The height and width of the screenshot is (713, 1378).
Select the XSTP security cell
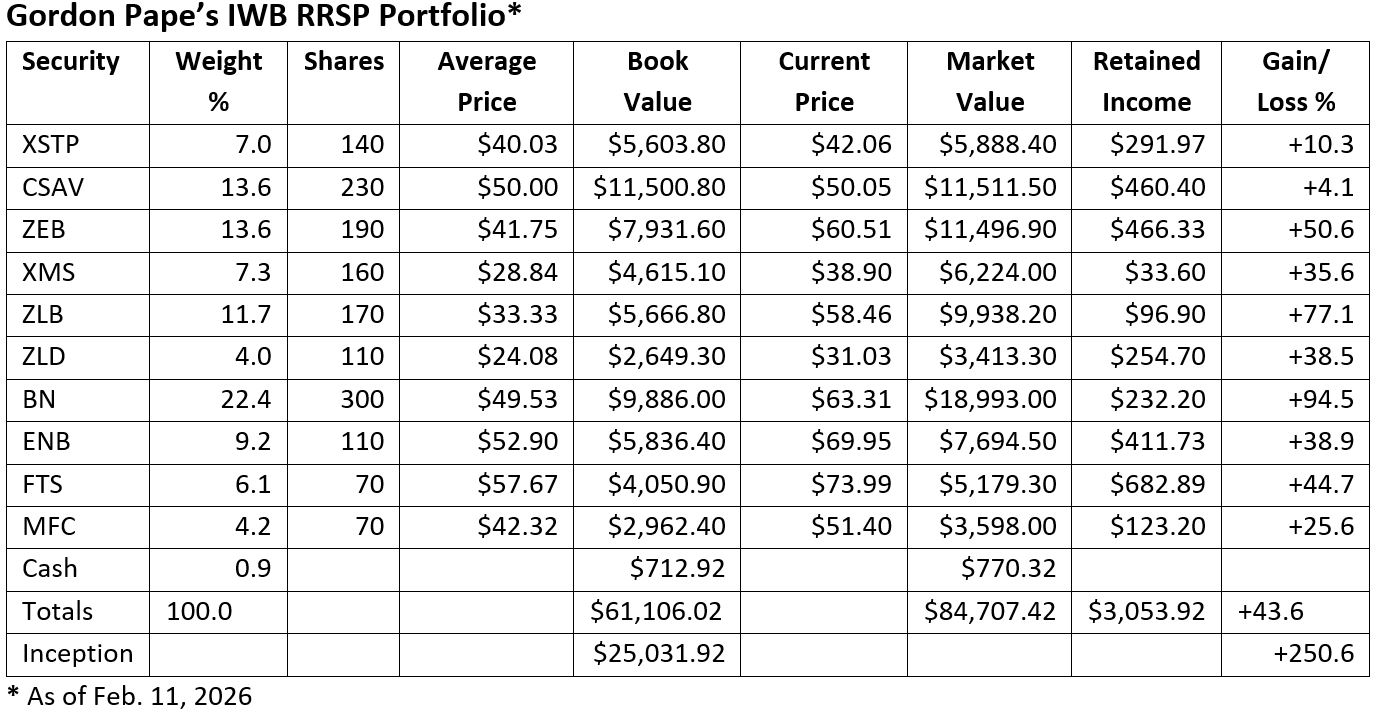[x=50, y=145]
